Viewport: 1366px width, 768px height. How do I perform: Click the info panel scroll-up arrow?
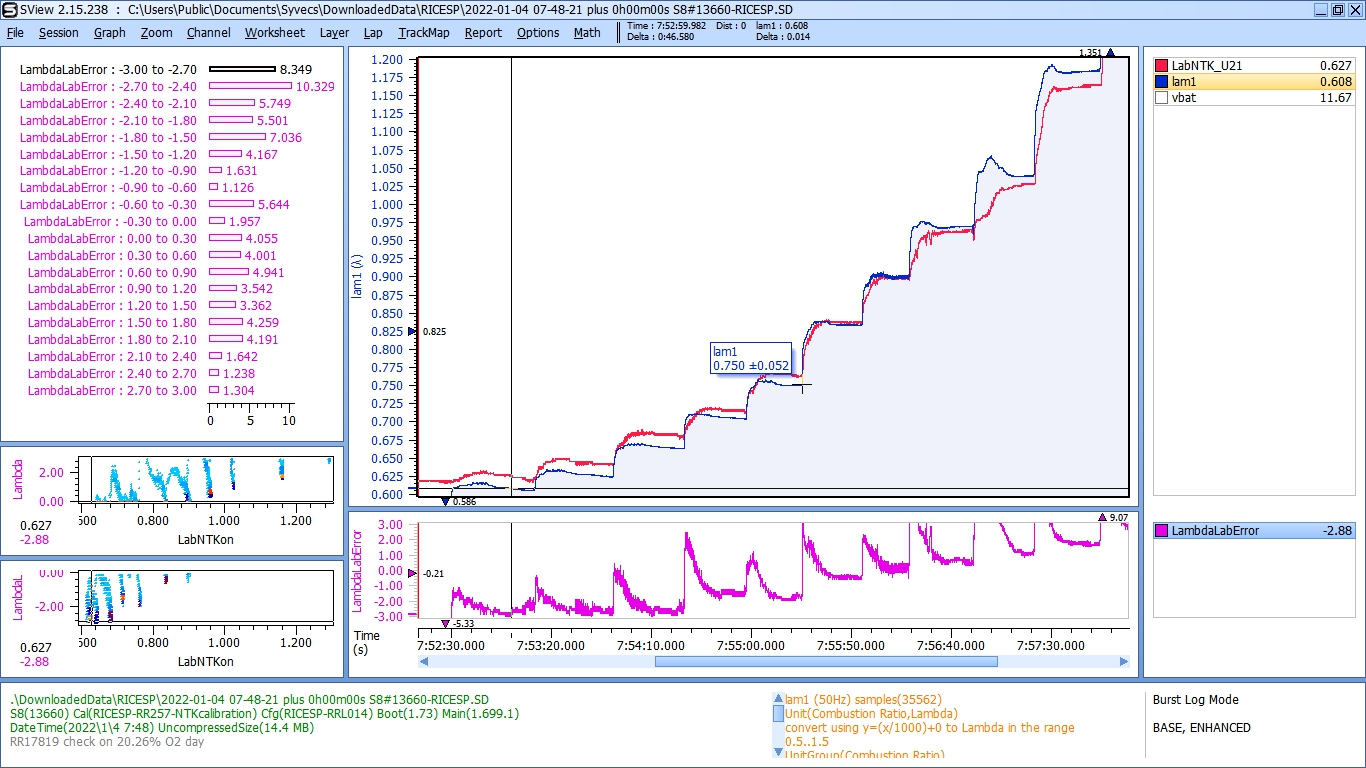[778, 698]
